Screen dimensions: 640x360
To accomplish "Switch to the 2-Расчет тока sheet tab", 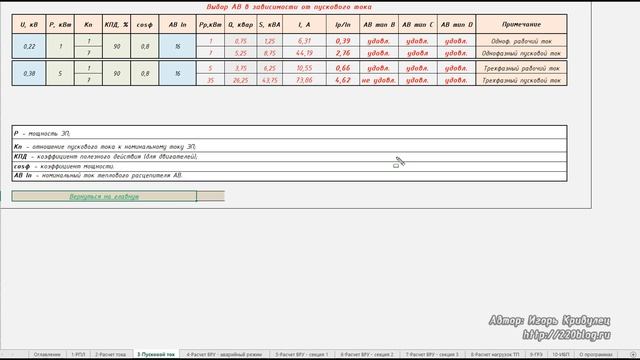I will pyautogui.click(x=111, y=354).
